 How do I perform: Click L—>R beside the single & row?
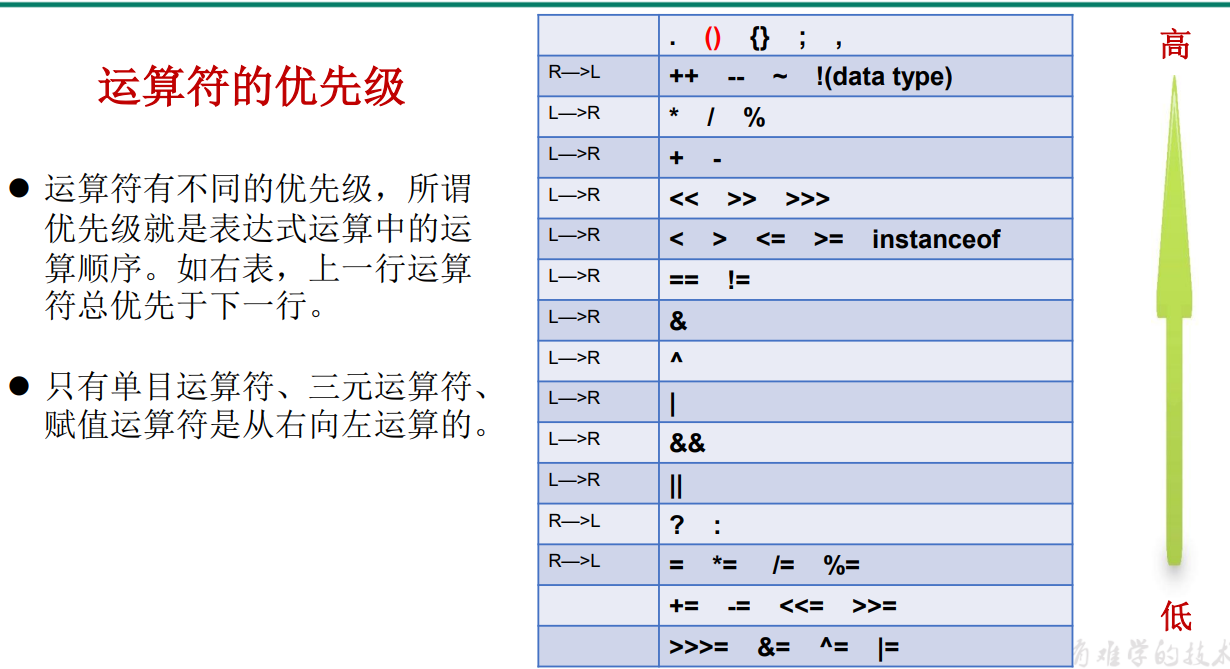[x=574, y=317]
